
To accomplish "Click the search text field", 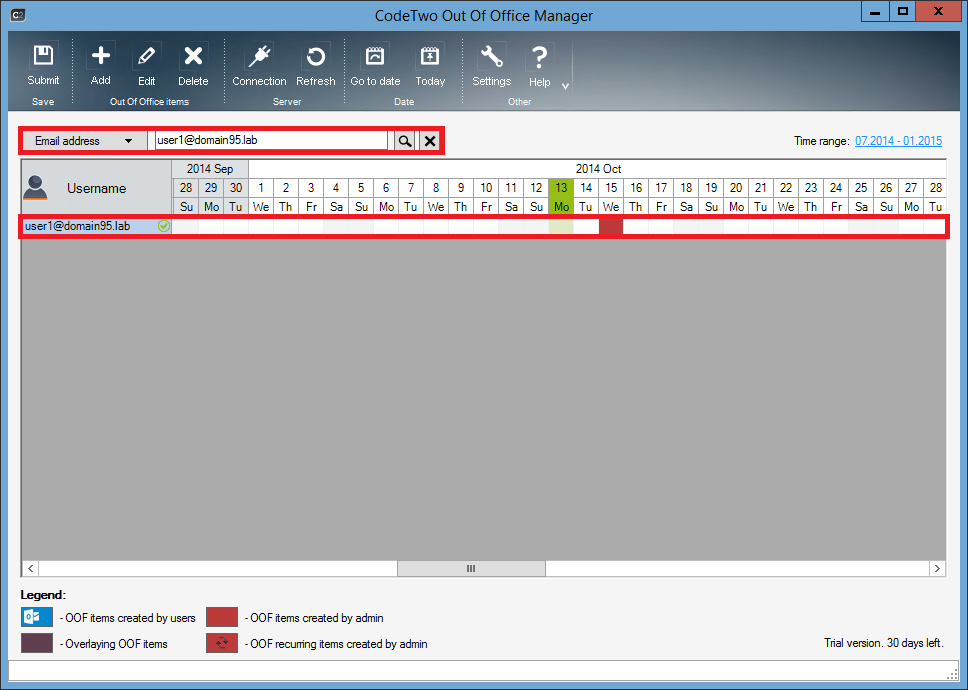I will click(271, 140).
